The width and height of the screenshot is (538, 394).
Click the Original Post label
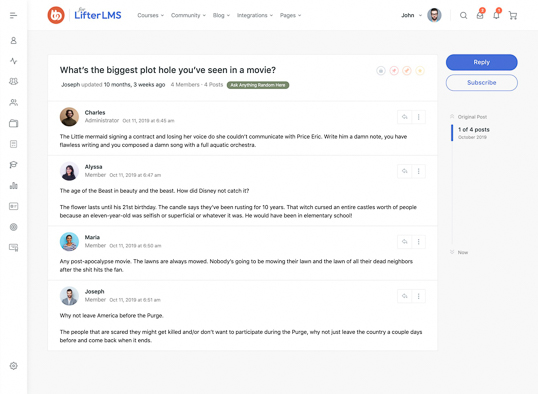point(472,117)
